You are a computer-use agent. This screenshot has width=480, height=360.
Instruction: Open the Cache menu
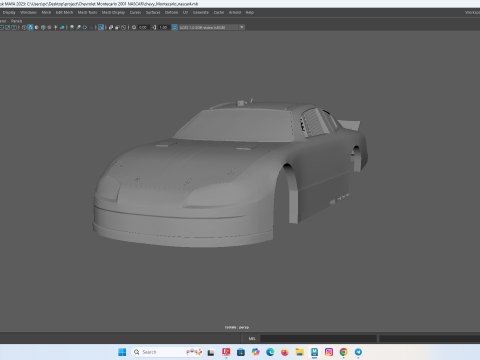[219, 12]
